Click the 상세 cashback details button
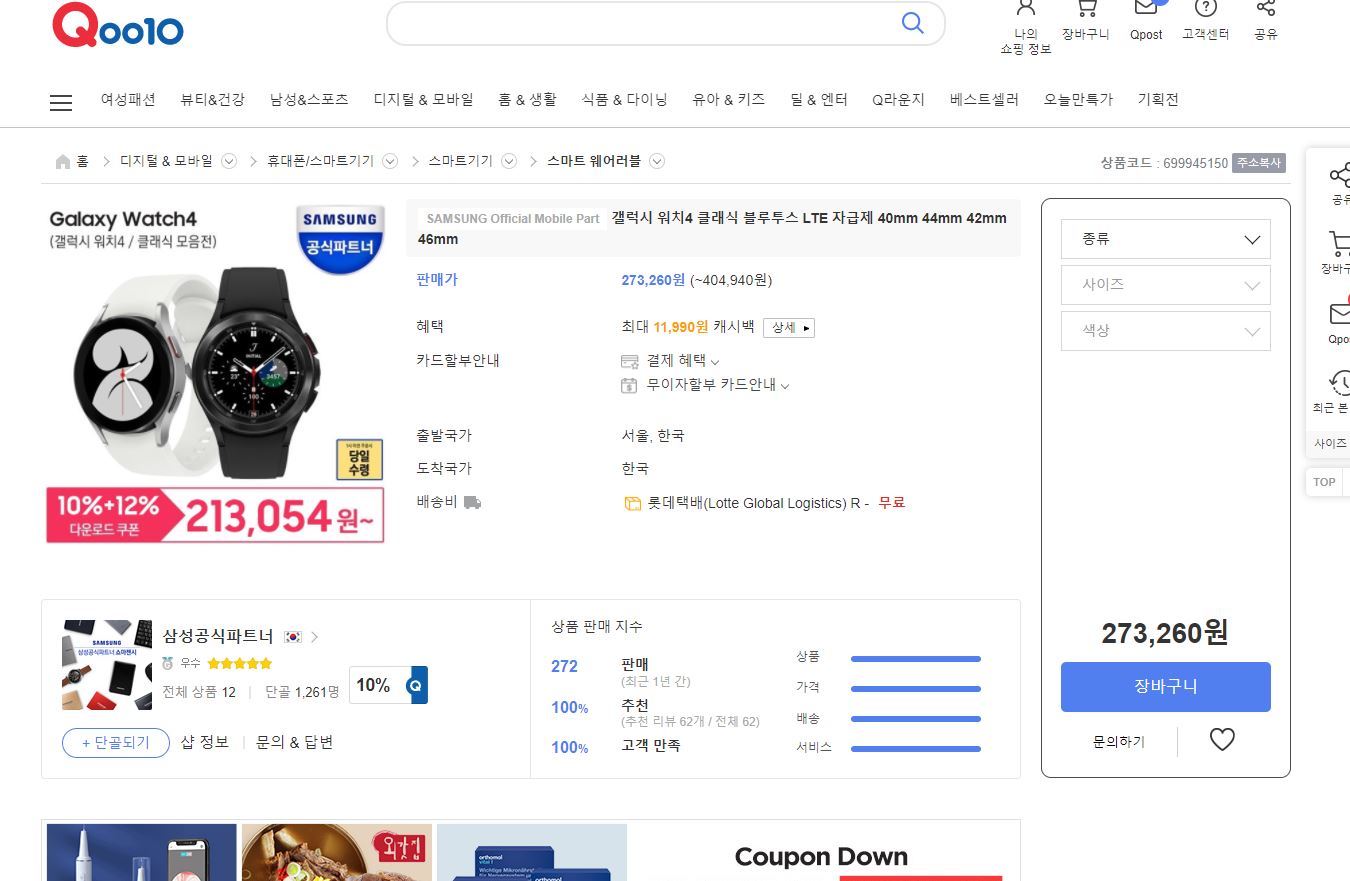The width and height of the screenshot is (1350, 881). 789,328
